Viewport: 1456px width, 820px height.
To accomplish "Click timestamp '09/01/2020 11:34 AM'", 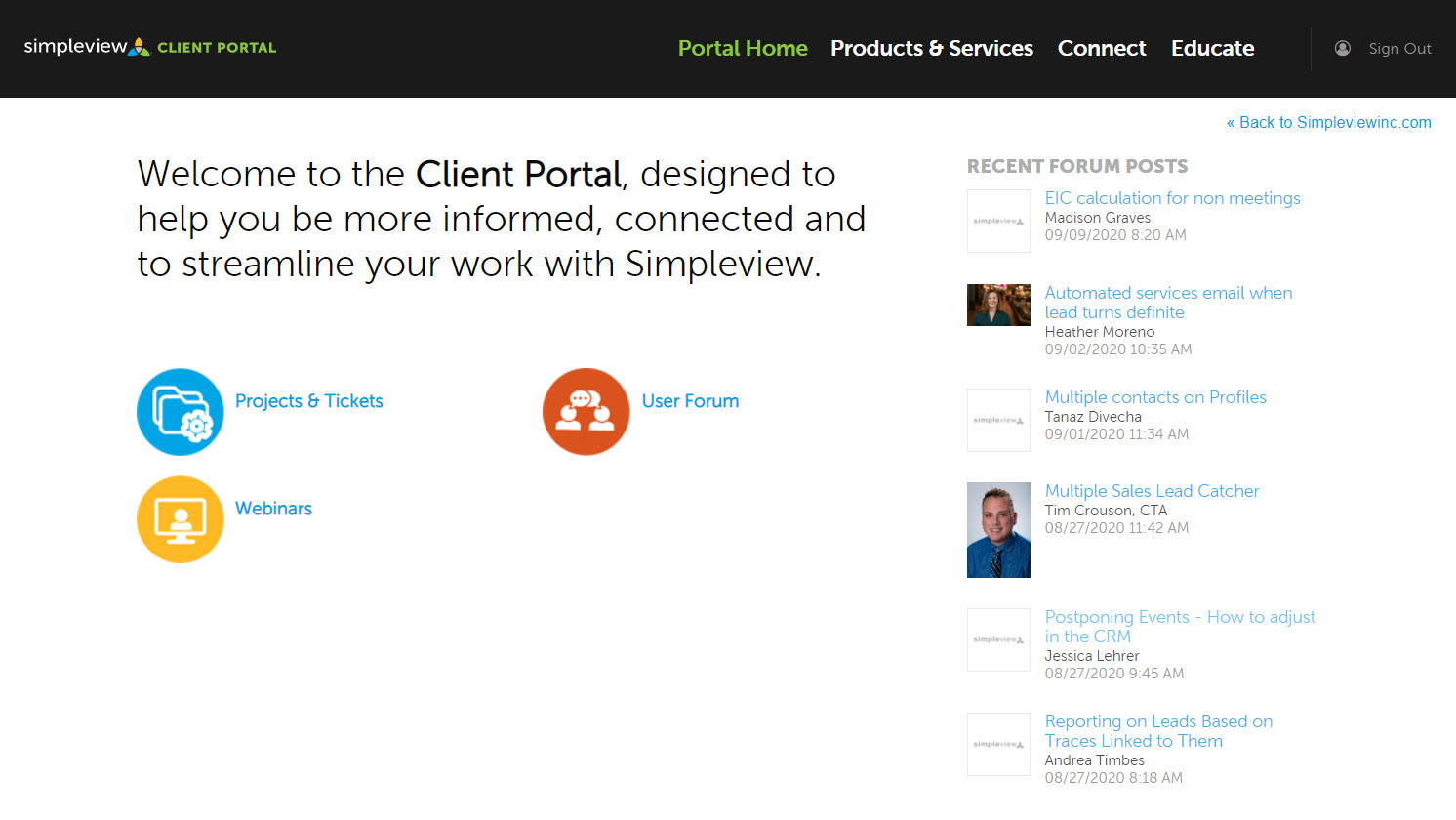I will [x=1116, y=434].
